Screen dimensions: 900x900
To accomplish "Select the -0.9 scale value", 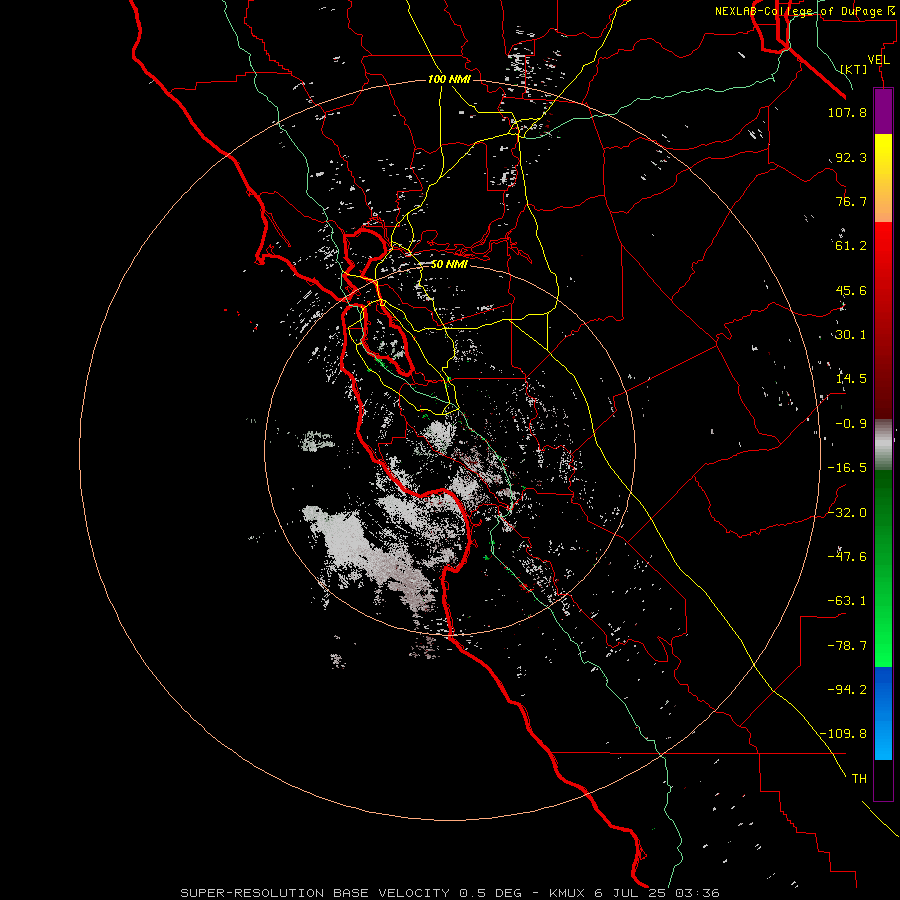I will point(851,424).
